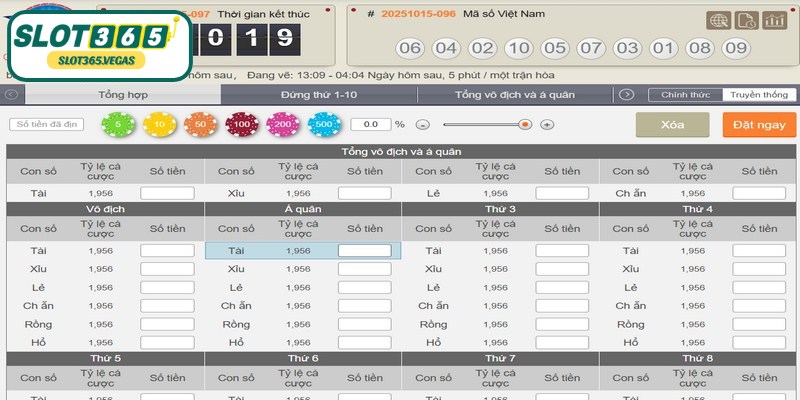Click the globe search icon
The height and width of the screenshot is (400, 800).
click(718, 20)
